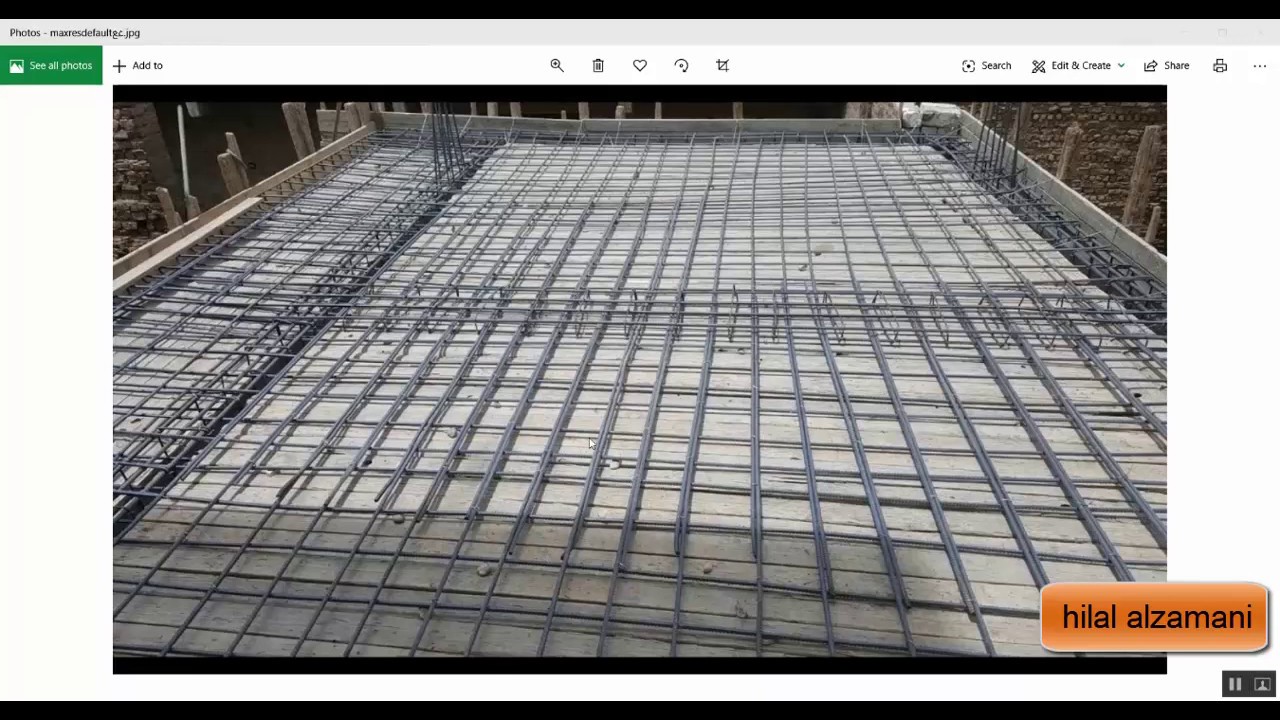This screenshot has height=720, width=1280.
Task: Print the photo via the printer icon
Action: point(1220,65)
